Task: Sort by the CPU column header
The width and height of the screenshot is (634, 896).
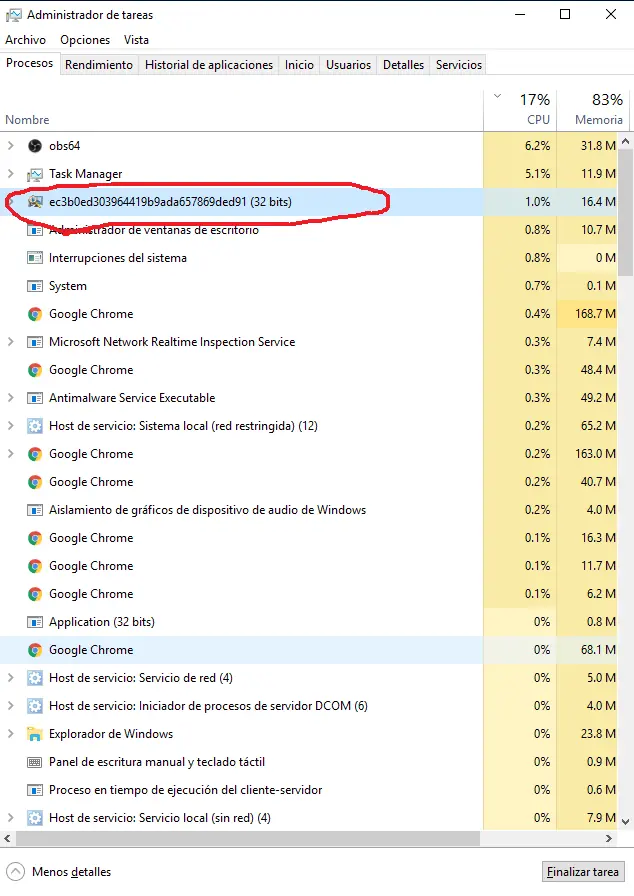Action: (x=520, y=110)
